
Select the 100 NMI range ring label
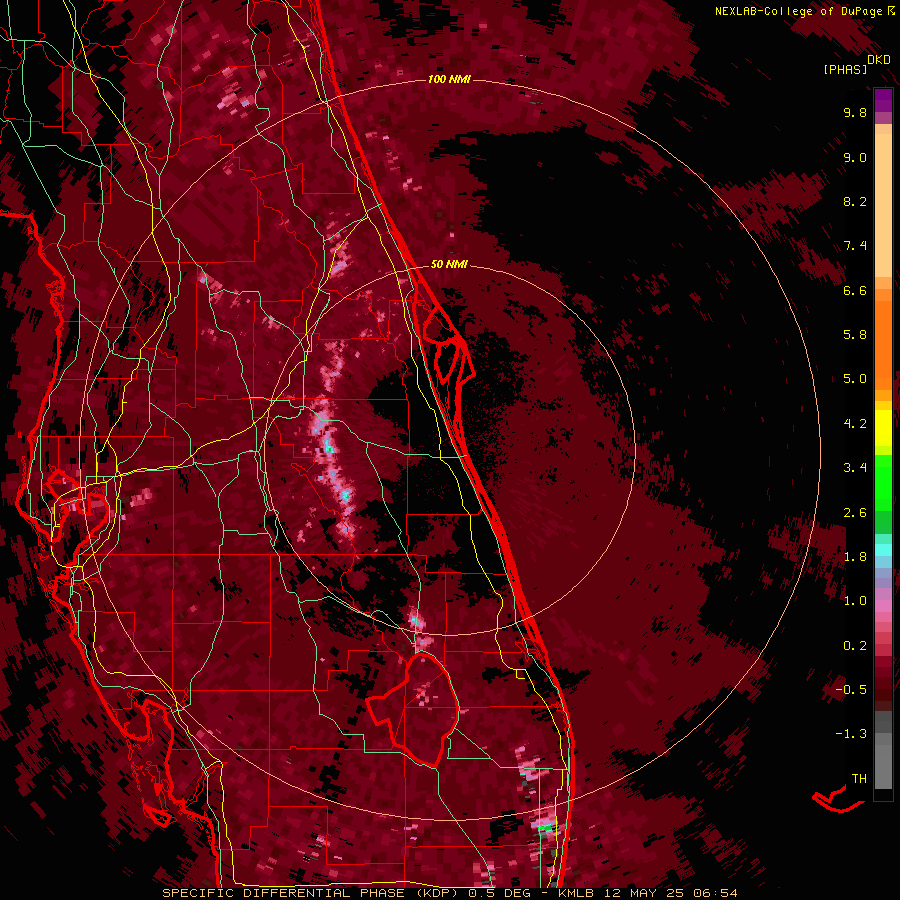(449, 79)
